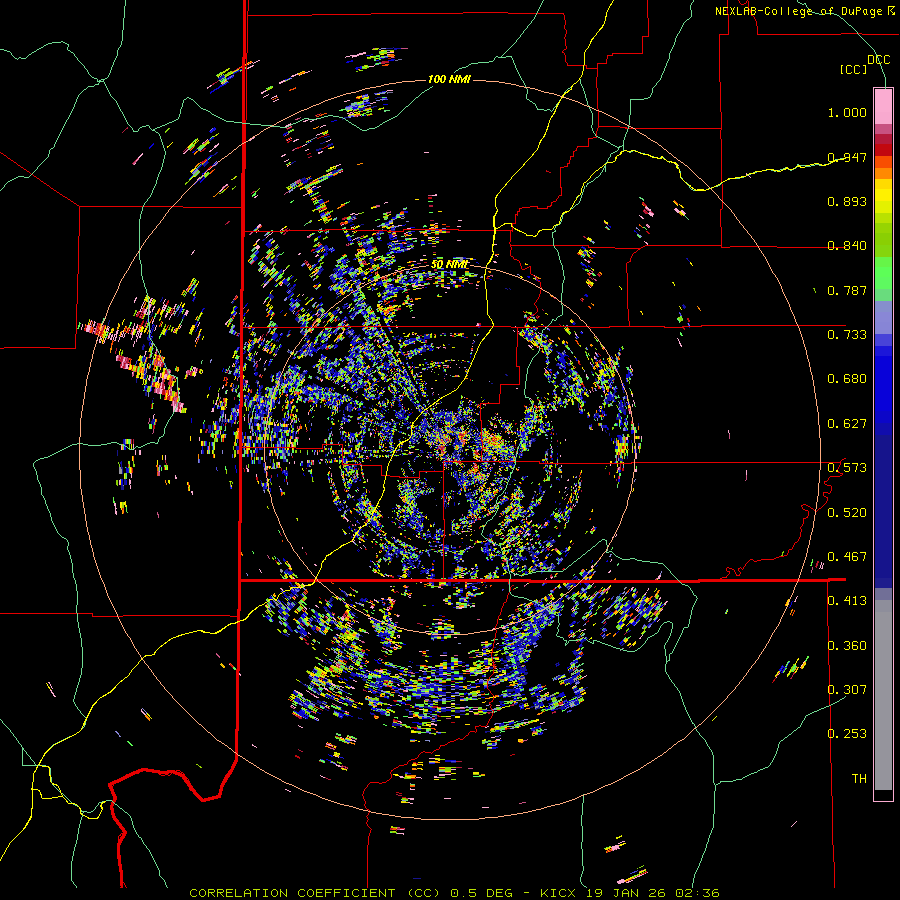The image size is (900, 900).
Task: Pick the pink segment atop the color bar
Action: coord(883,106)
